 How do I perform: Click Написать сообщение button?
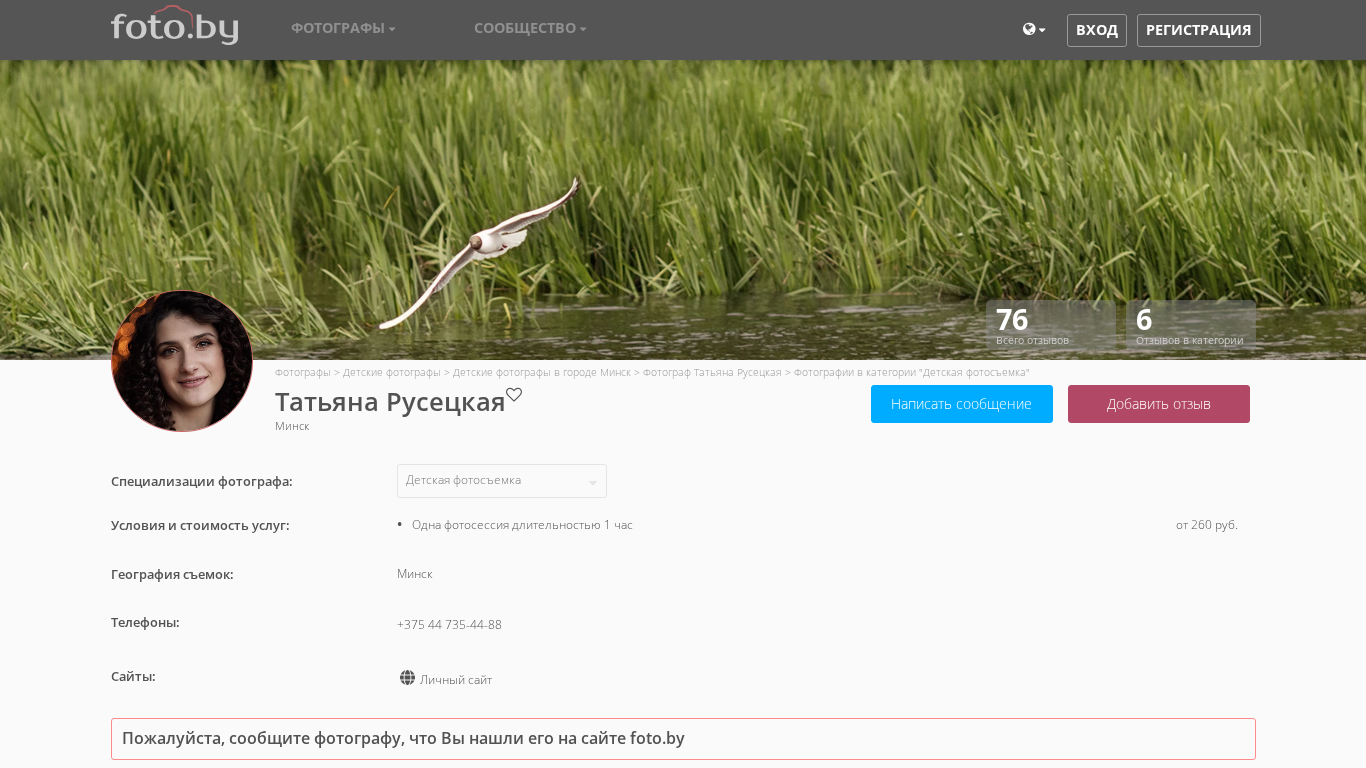pos(961,404)
